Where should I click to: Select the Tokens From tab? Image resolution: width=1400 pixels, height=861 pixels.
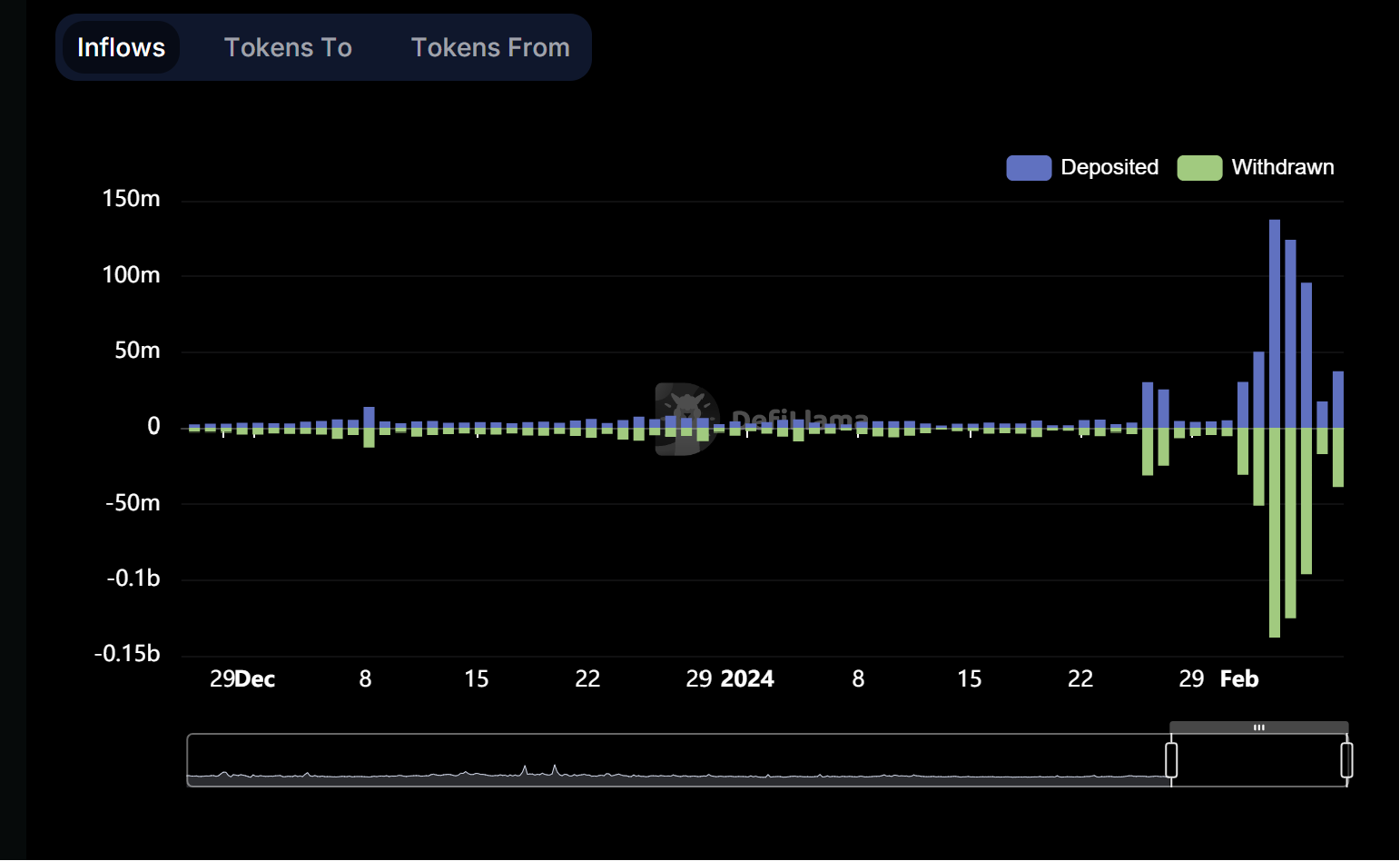click(490, 47)
